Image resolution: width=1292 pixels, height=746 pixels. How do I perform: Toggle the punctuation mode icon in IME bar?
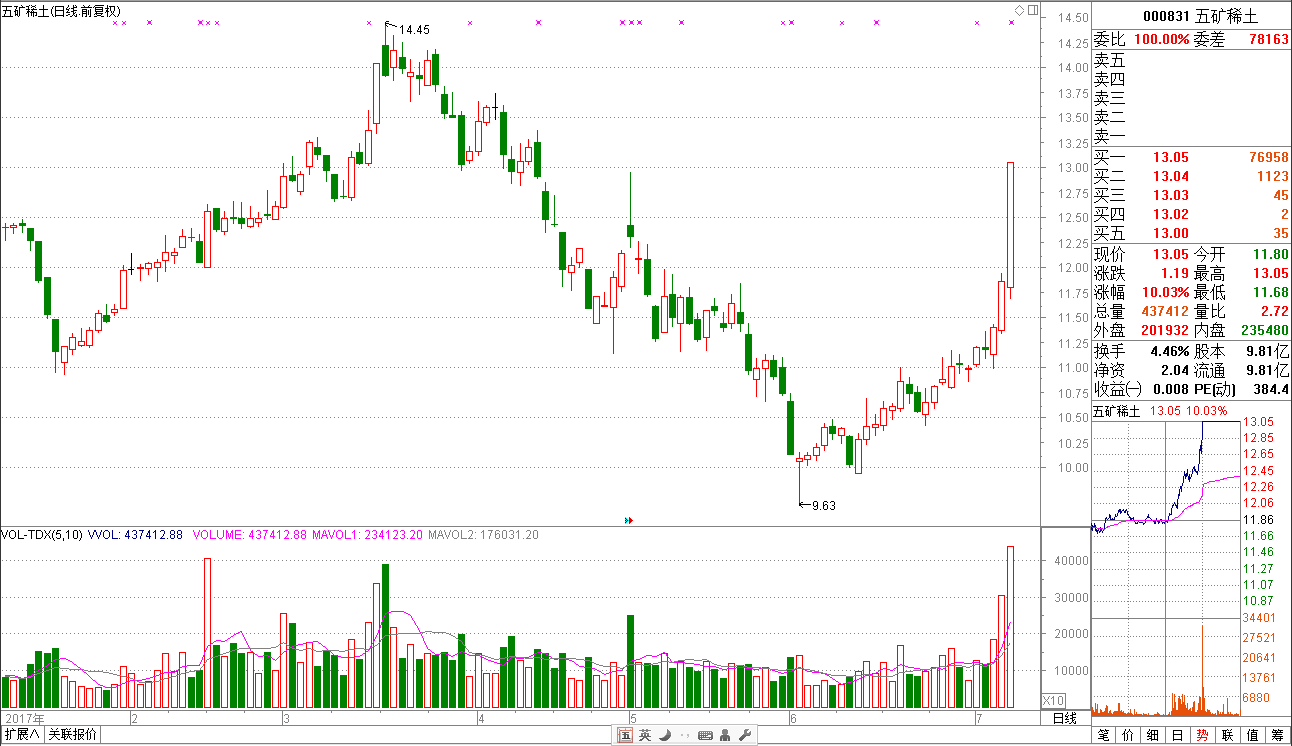683,735
